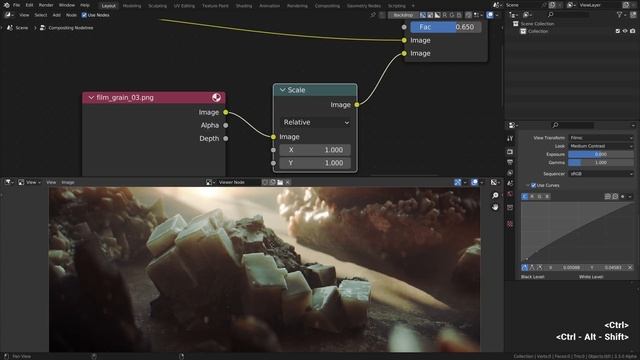Open the Tool properties tab icon

pos(510,139)
